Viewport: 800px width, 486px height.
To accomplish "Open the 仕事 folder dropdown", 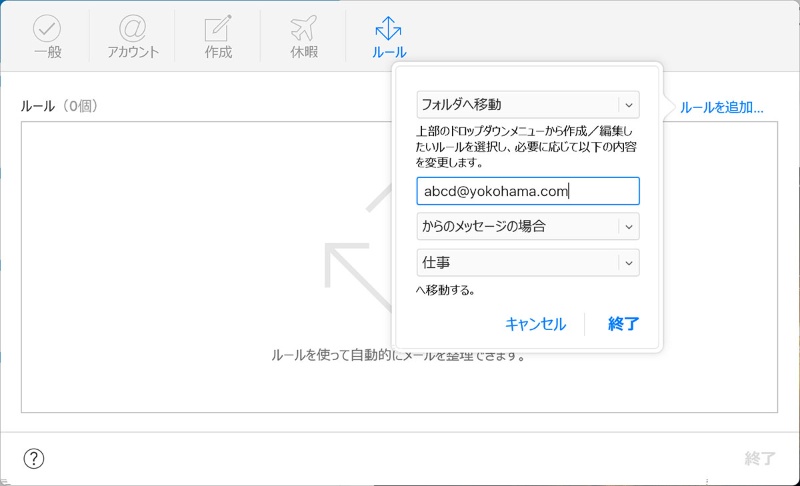I will click(x=527, y=262).
